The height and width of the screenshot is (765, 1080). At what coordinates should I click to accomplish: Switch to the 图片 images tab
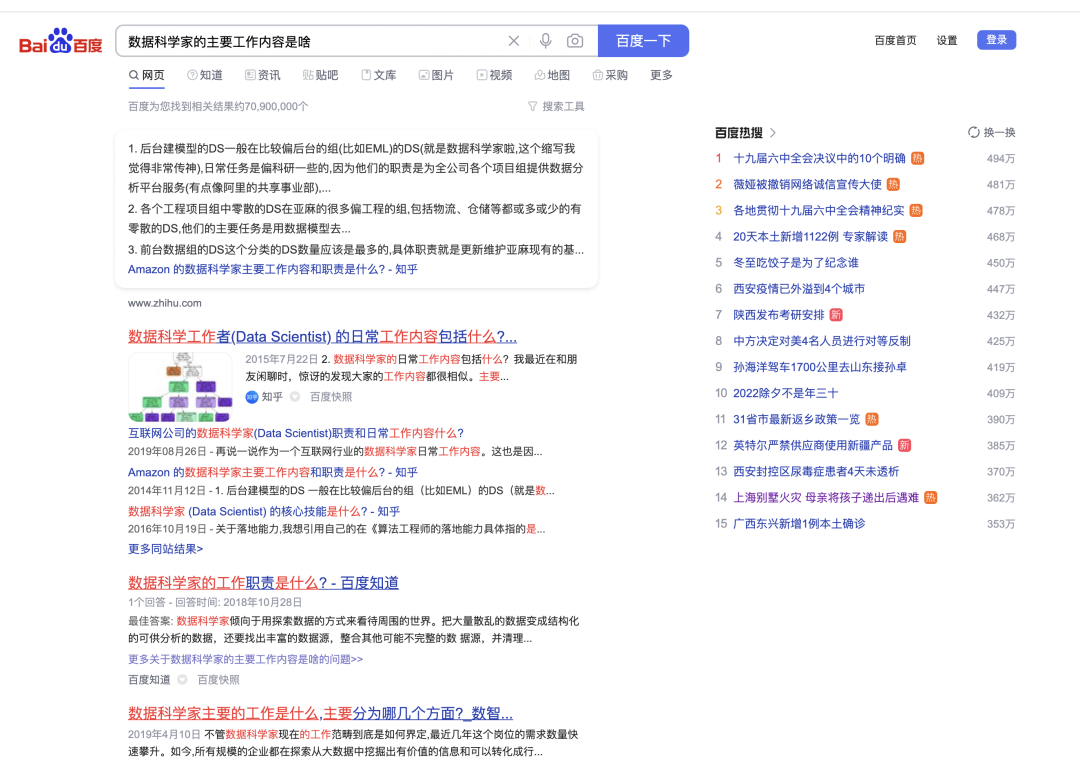click(436, 74)
